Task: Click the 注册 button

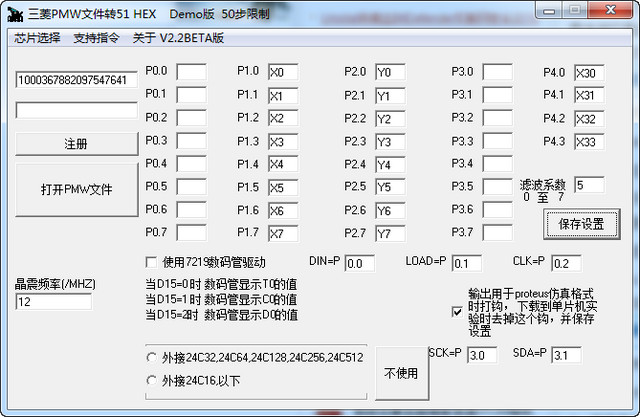Action: tap(76, 144)
